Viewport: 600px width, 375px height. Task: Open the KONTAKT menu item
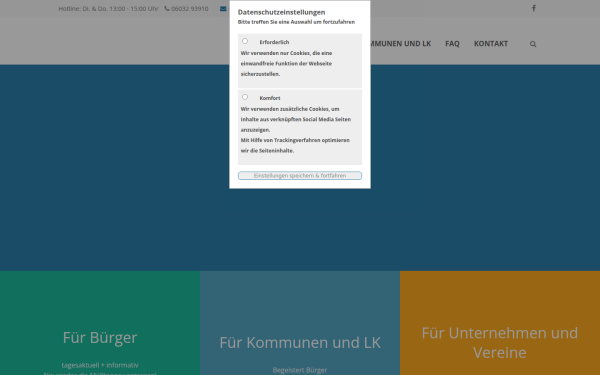tap(491, 44)
